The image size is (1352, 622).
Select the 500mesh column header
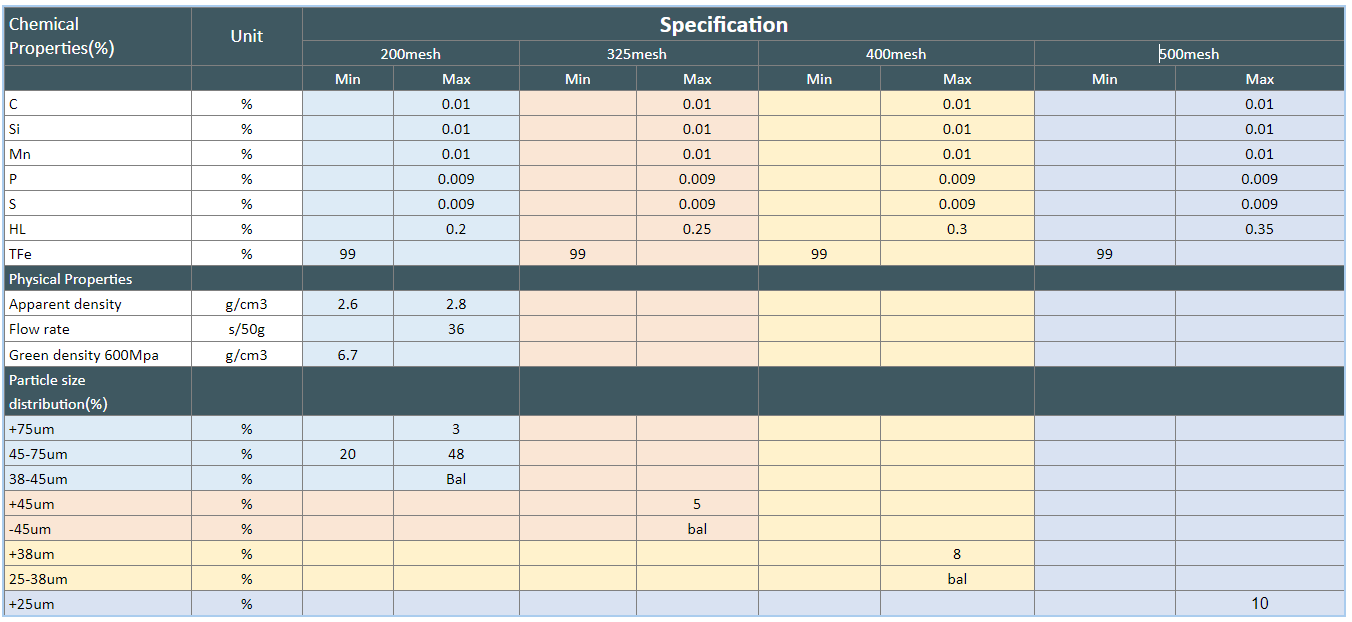1189,54
